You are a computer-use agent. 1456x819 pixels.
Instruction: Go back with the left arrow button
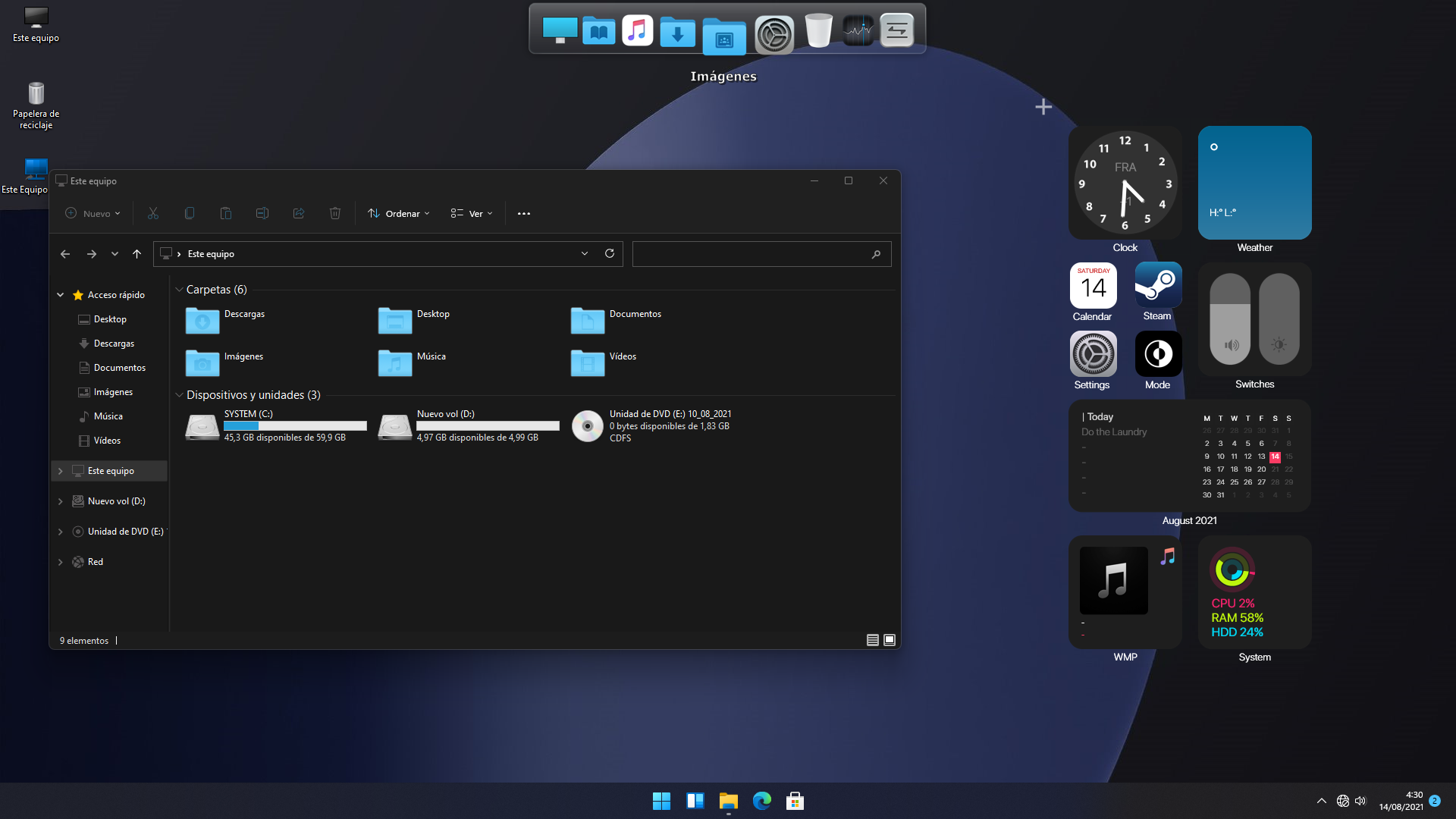tap(65, 254)
